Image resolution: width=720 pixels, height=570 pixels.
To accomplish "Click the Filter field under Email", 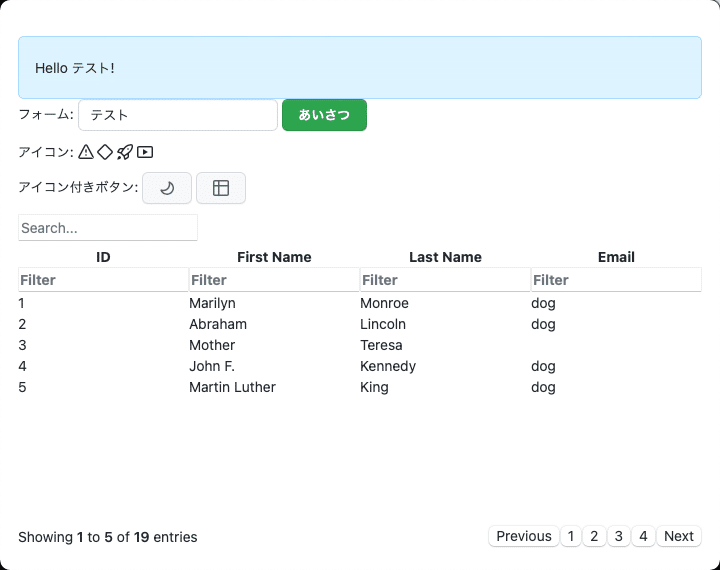I will pos(616,280).
